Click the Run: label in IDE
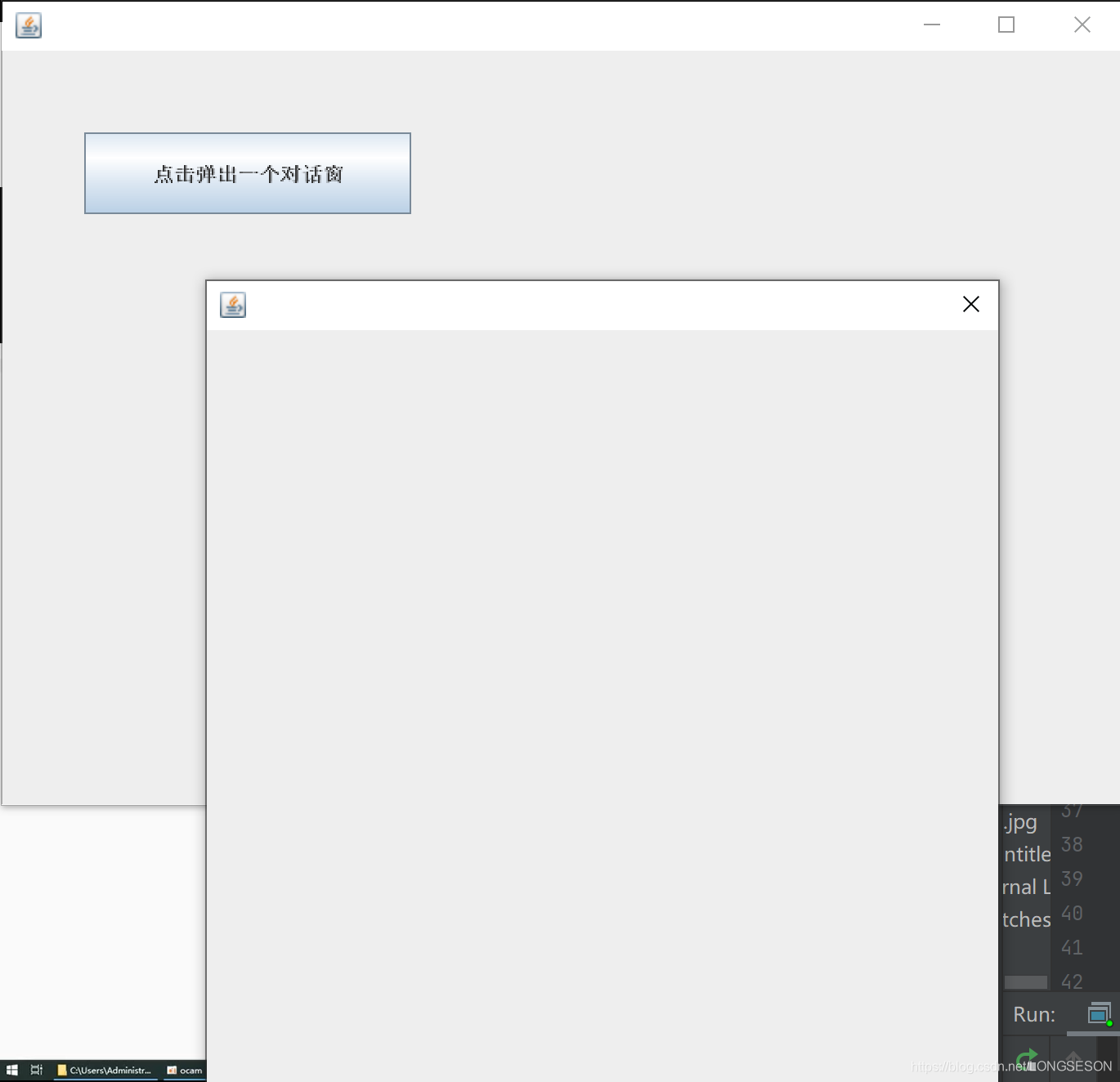 pyautogui.click(x=1034, y=1014)
